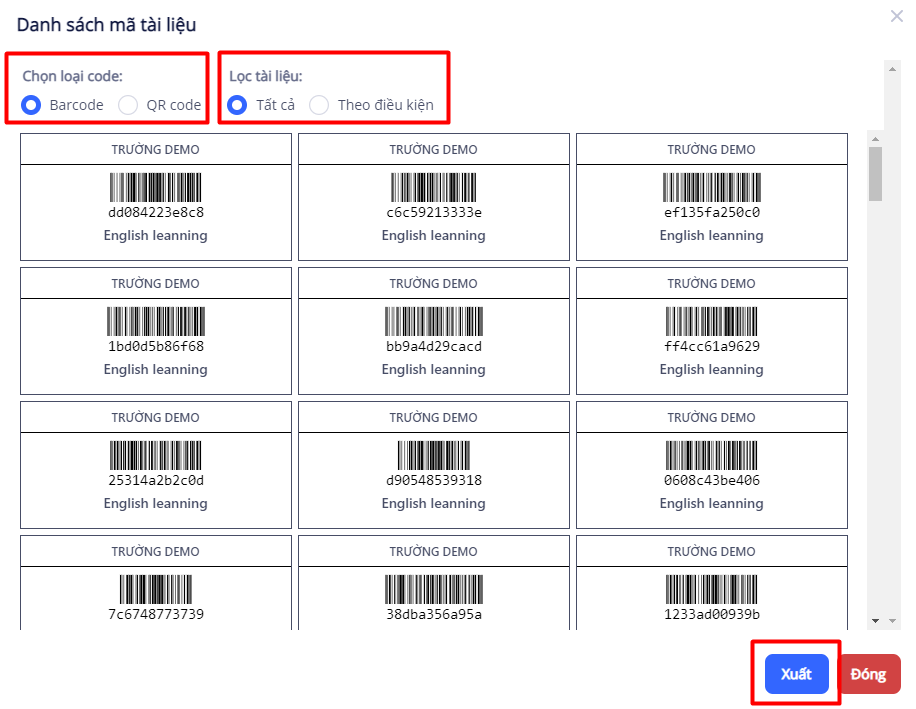This screenshot has width=916, height=709.
Task: Click the inner list scrollbar up arrow
Action: point(875,139)
